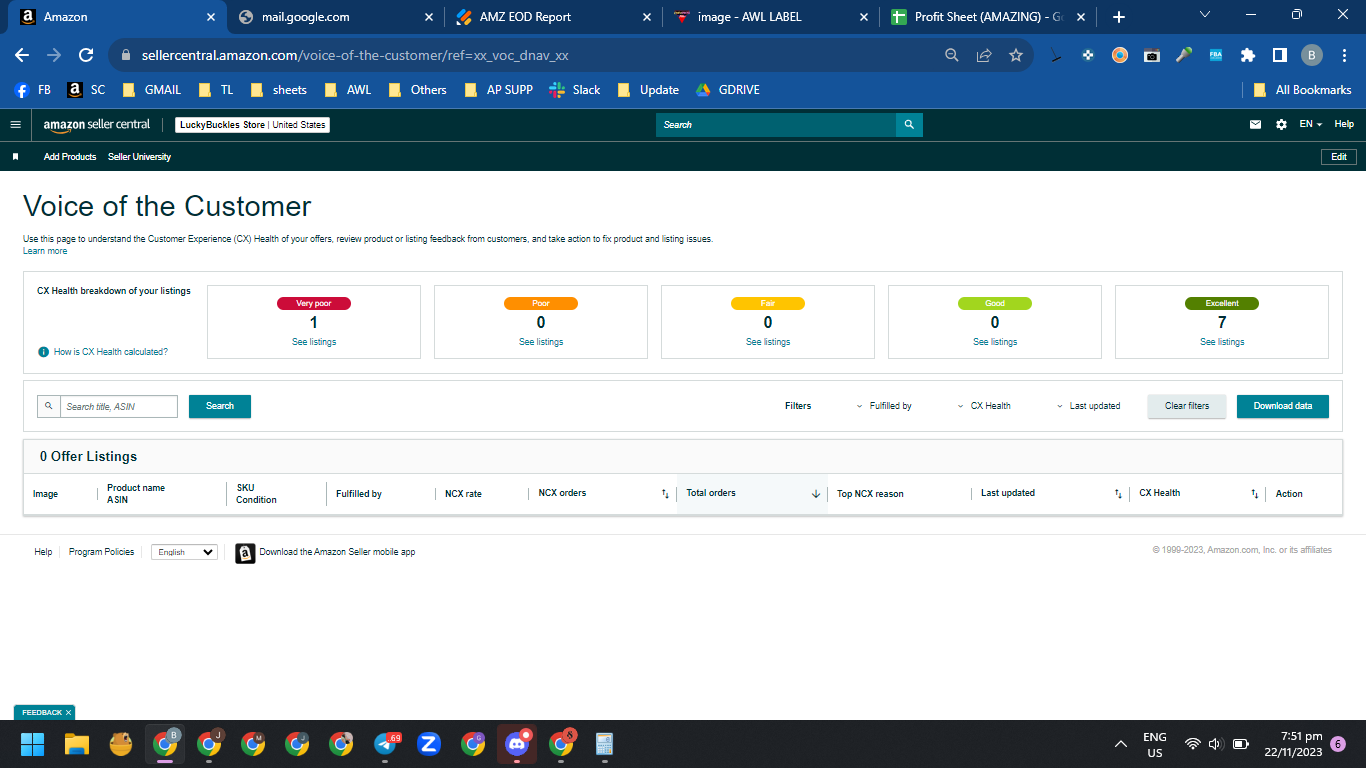Open Chrome three-dot menu
Screen dimensions: 1366x768
[x=1344, y=56]
